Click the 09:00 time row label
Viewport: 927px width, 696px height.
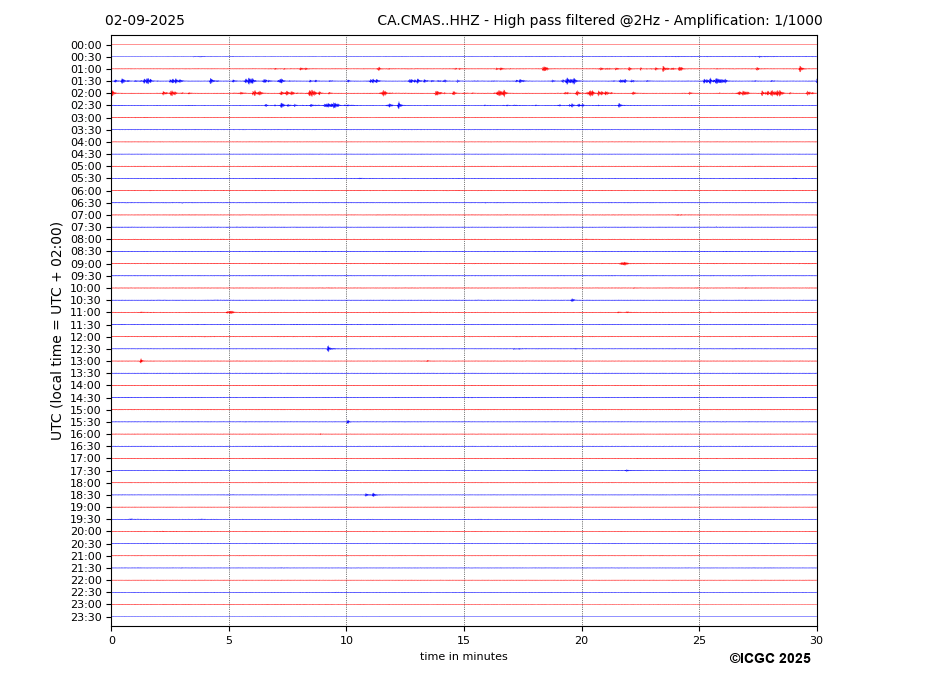[x=86, y=264]
